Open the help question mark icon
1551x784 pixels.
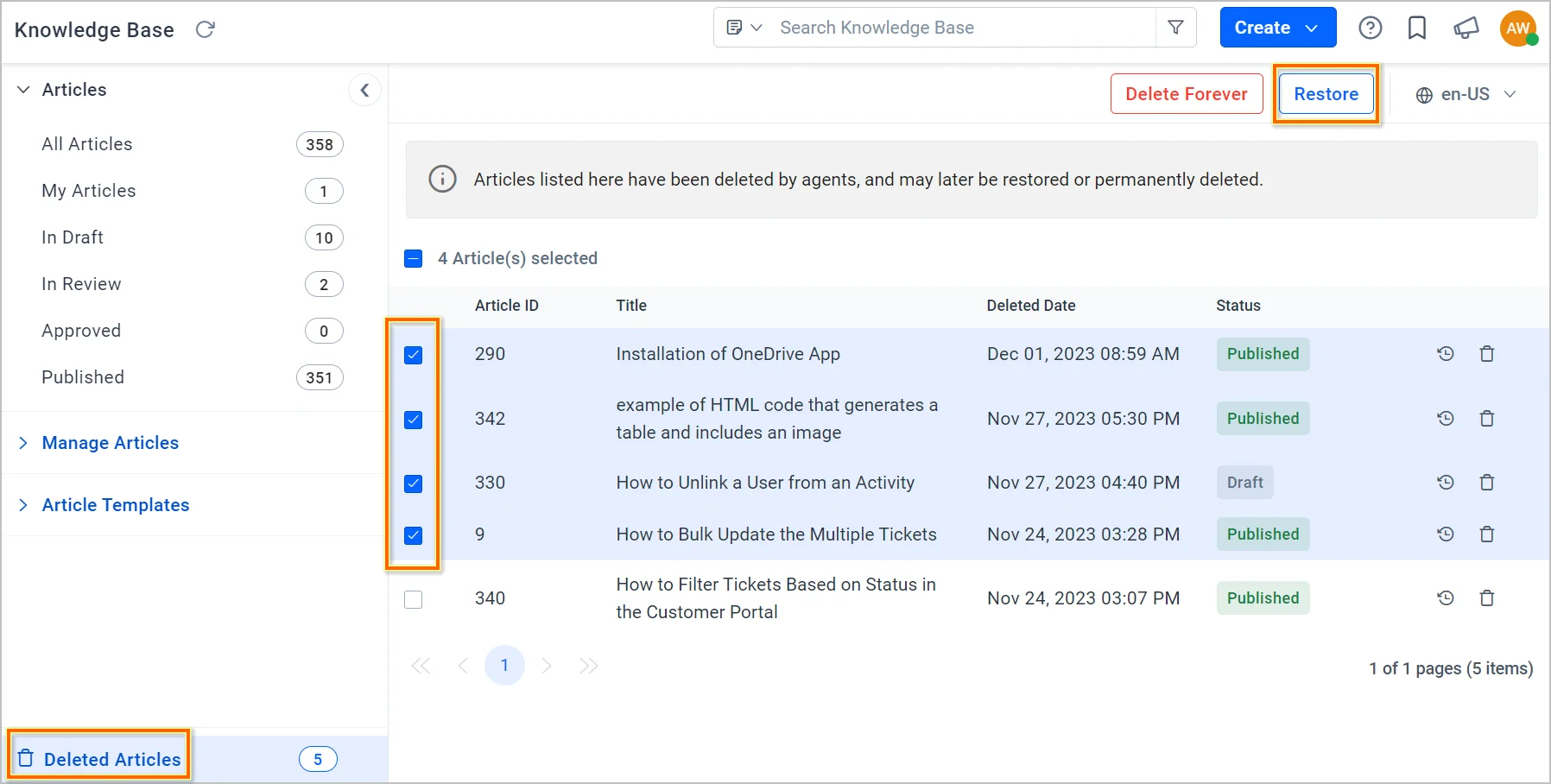point(1370,28)
